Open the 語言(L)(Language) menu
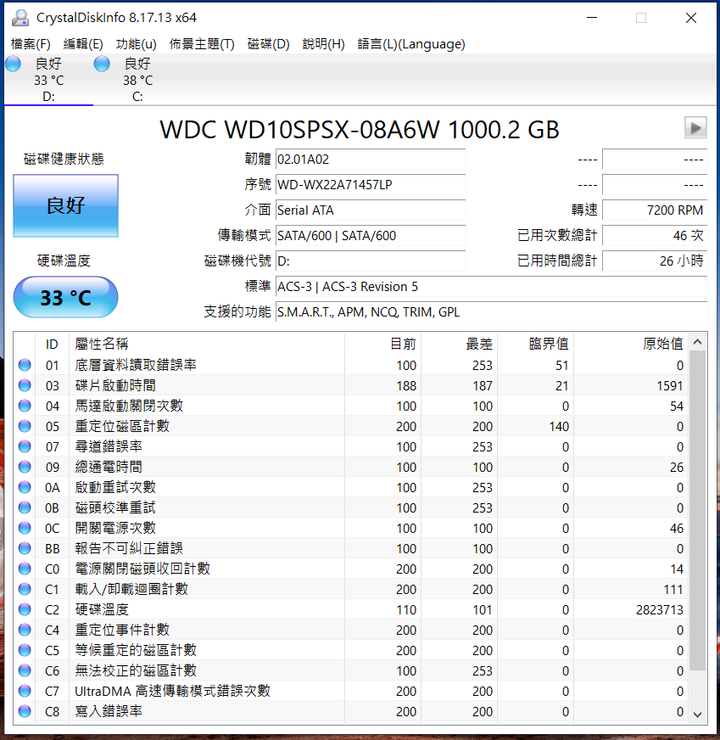Image resolution: width=720 pixels, height=740 pixels. click(x=411, y=44)
